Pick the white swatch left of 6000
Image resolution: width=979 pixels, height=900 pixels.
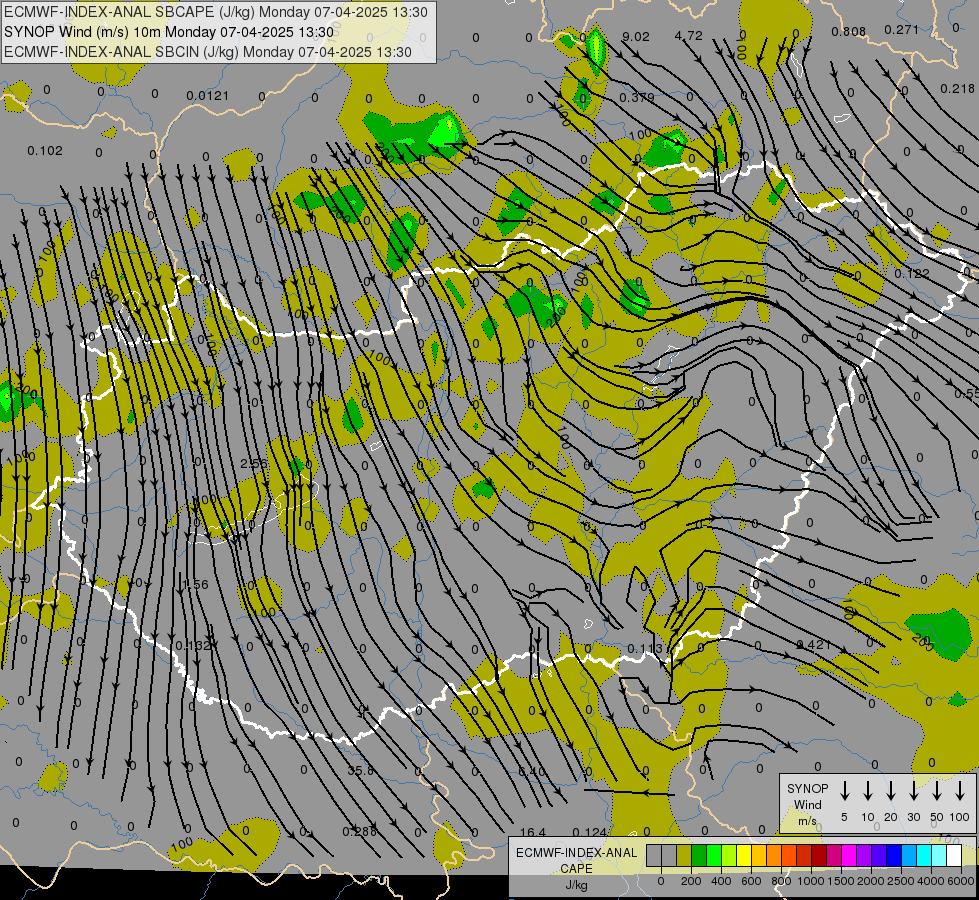pyautogui.click(x=955, y=855)
